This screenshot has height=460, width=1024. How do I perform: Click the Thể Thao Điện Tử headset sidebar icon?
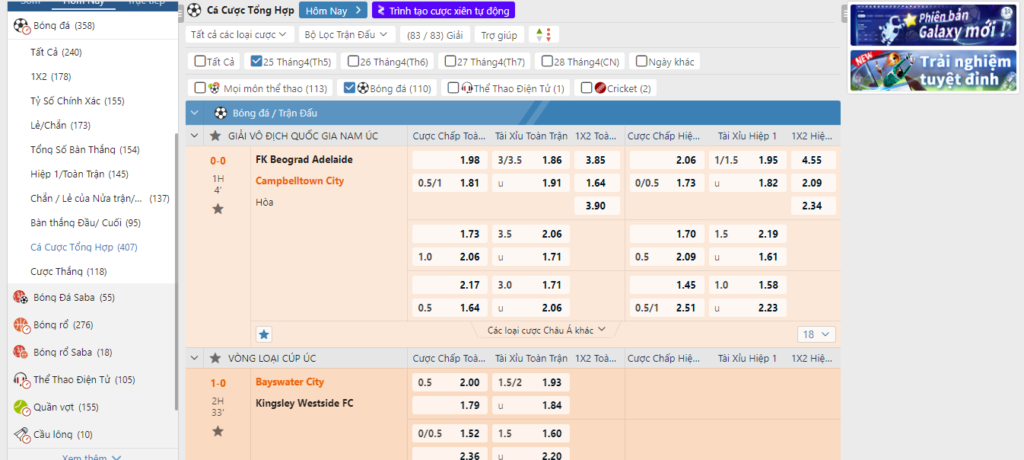click(x=21, y=380)
